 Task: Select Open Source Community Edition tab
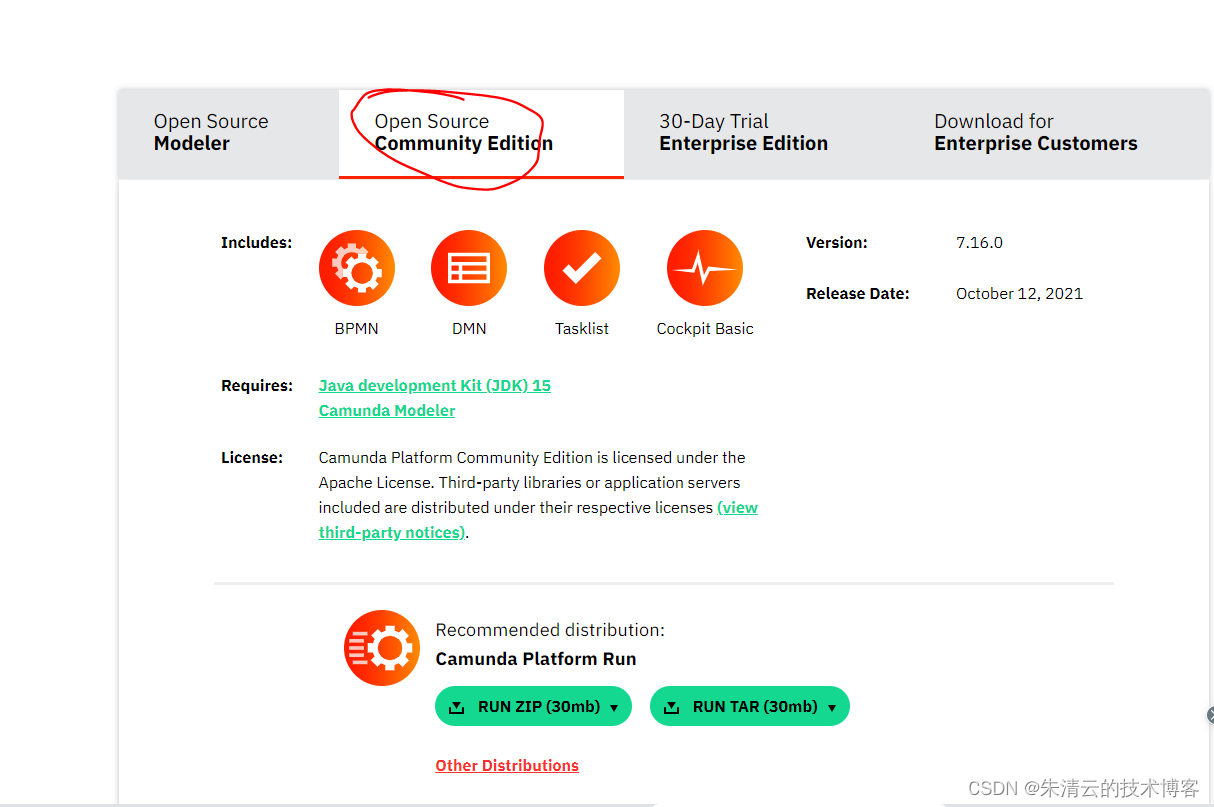click(481, 133)
